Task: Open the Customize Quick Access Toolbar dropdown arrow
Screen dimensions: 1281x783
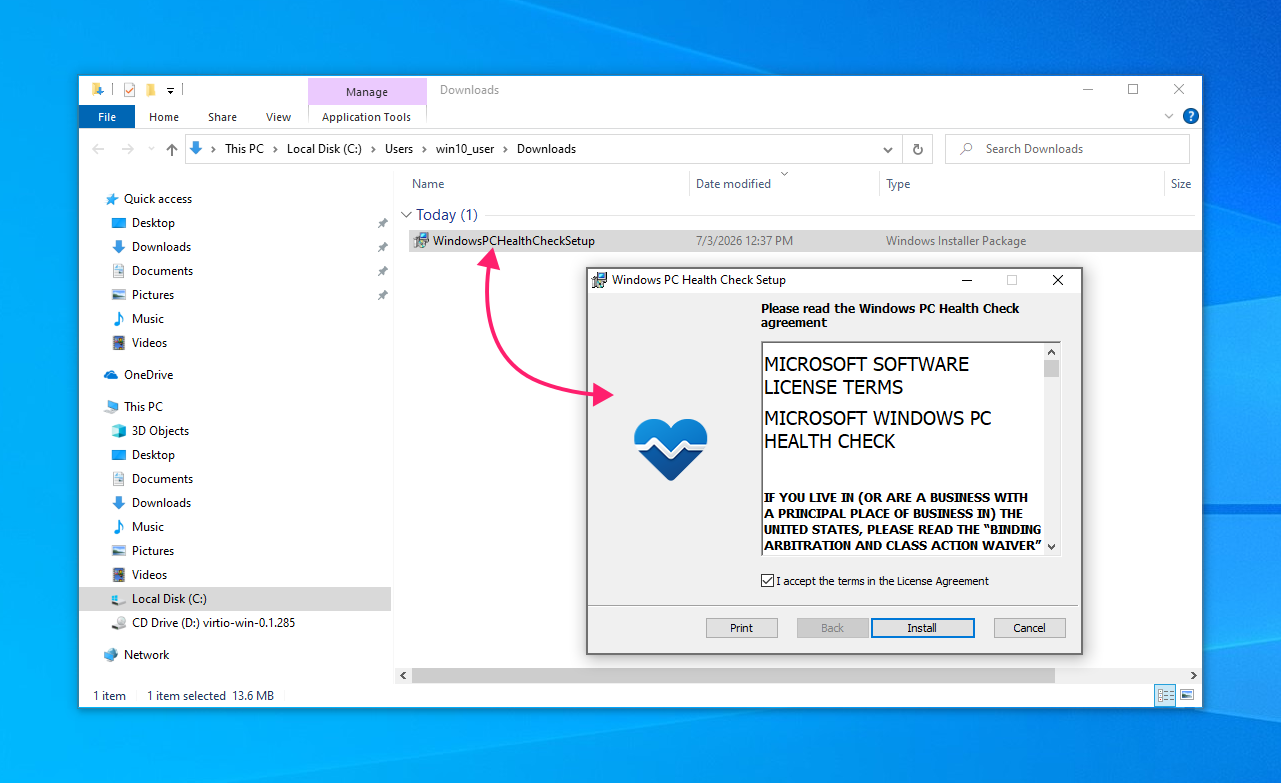Action: [170, 90]
